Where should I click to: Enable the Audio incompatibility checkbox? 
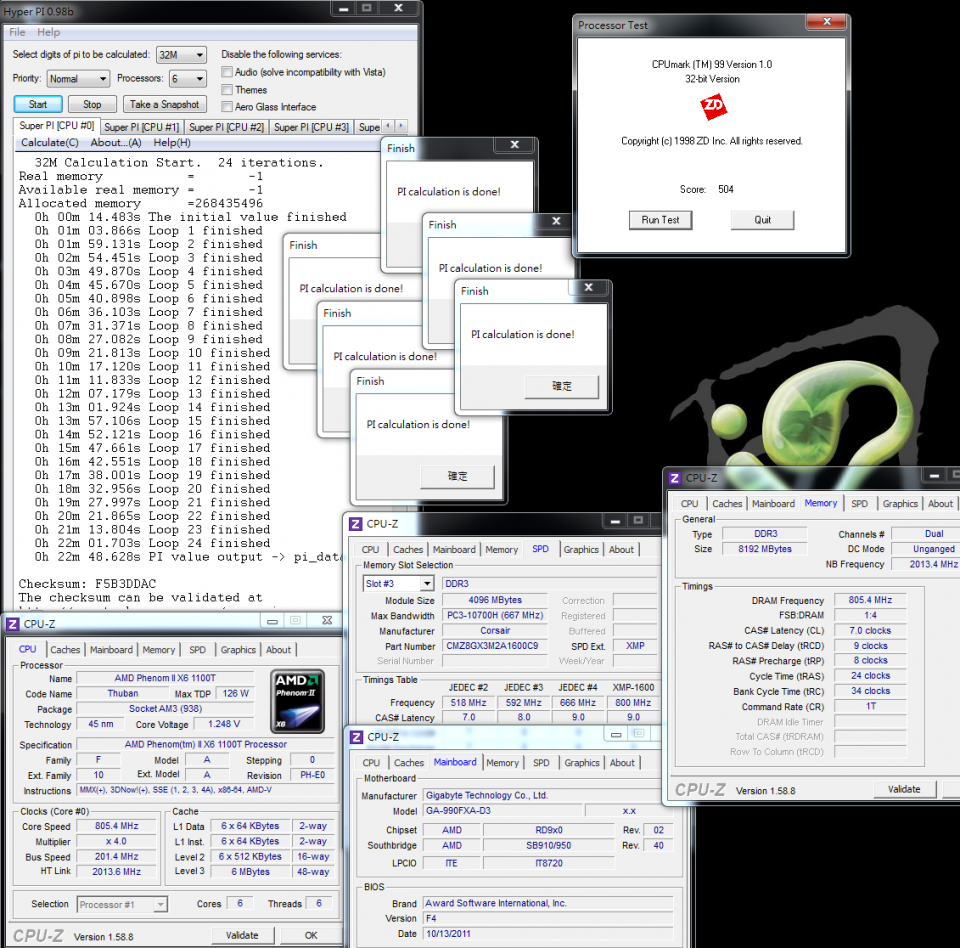click(226, 71)
